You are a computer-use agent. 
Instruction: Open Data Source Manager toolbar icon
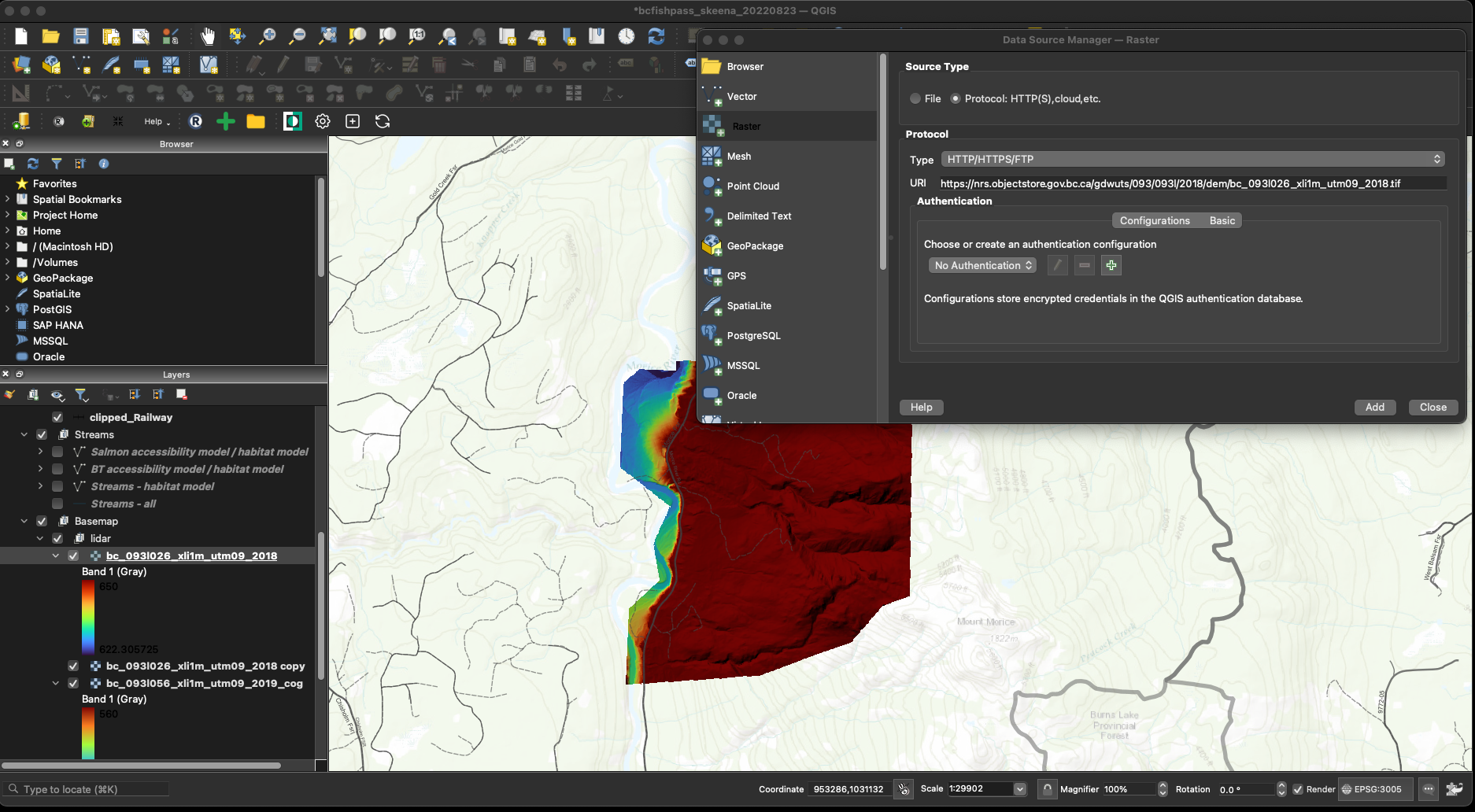(21, 65)
